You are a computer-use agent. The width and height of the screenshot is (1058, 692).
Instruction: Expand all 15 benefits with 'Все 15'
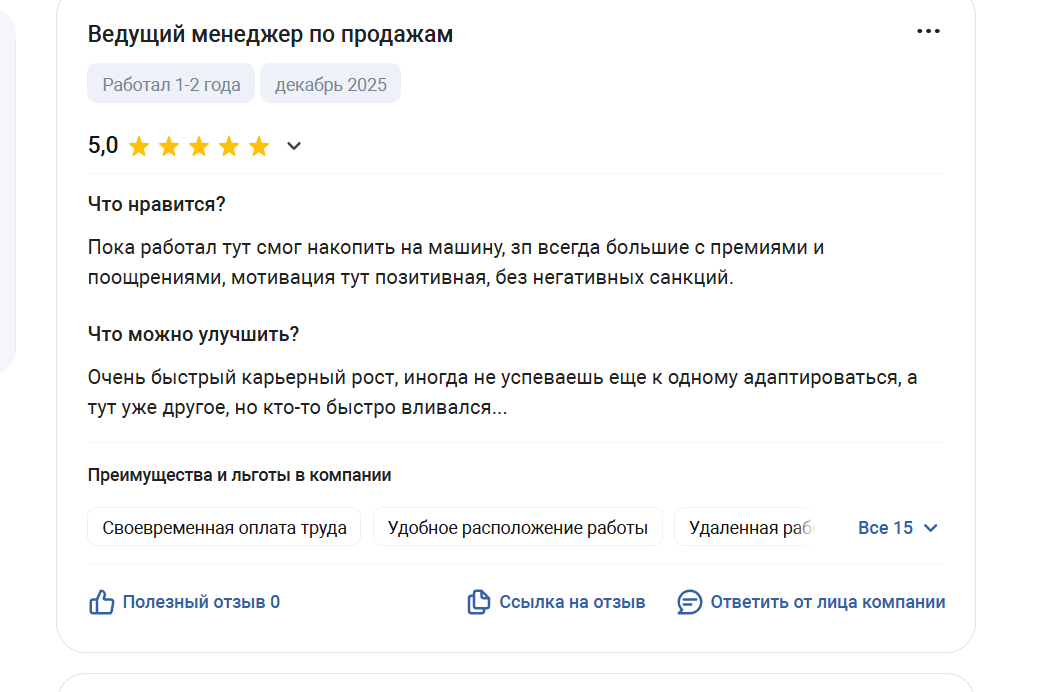(886, 528)
